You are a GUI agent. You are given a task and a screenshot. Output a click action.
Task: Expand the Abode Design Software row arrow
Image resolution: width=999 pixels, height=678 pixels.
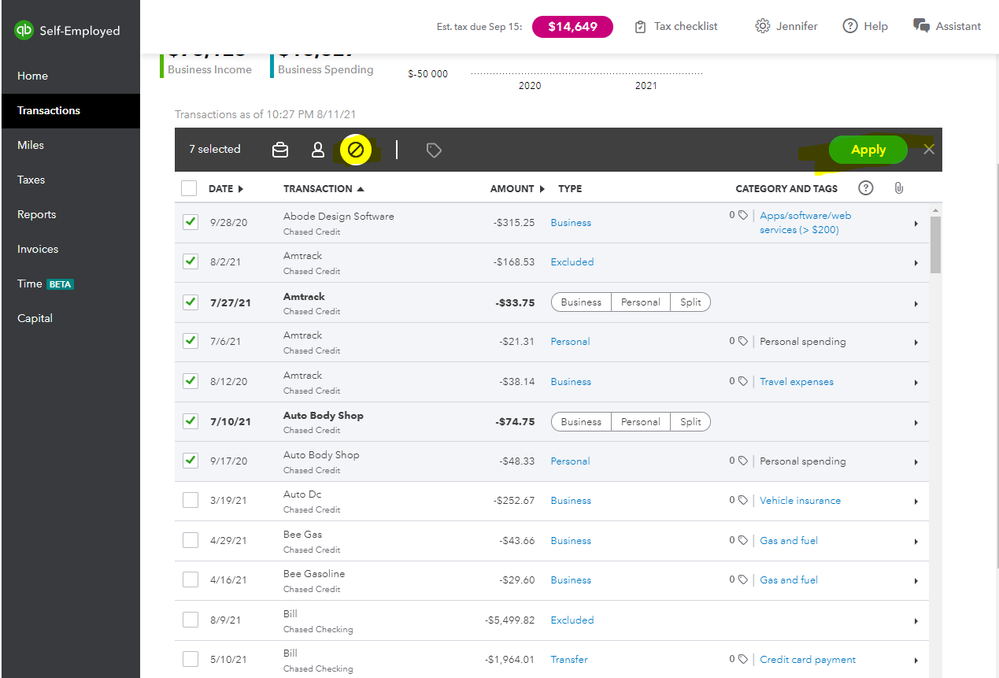(x=916, y=224)
